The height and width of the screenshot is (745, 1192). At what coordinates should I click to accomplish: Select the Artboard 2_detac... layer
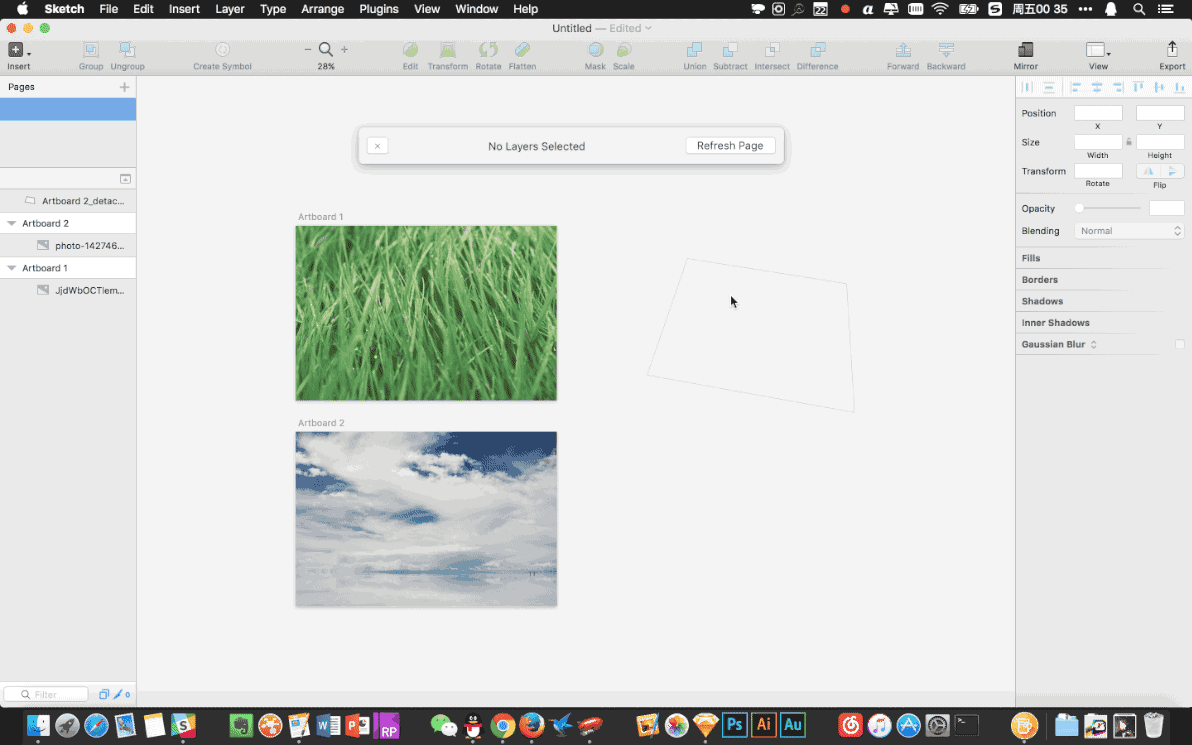pyautogui.click(x=68, y=201)
